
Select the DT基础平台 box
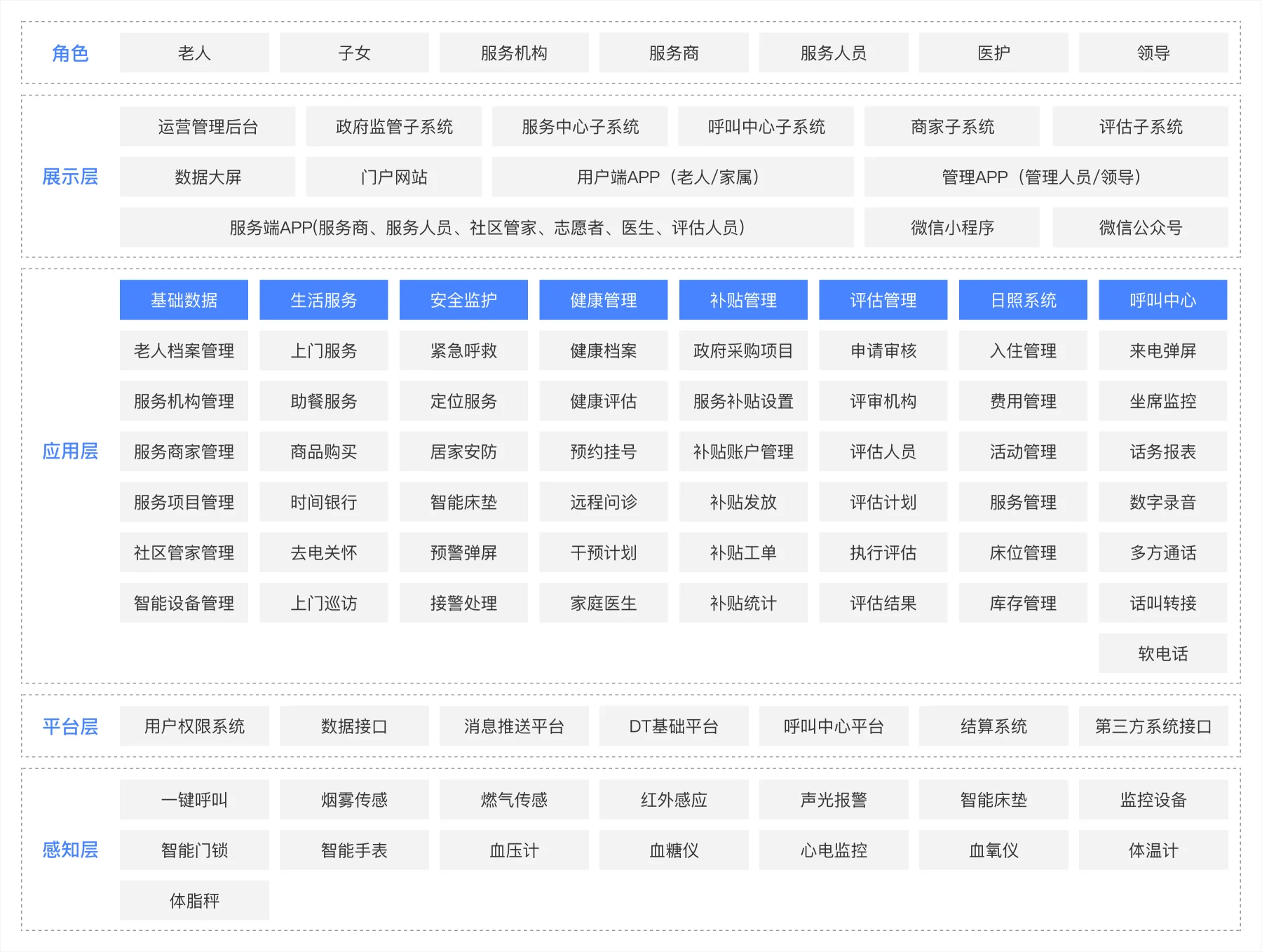(x=674, y=726)
